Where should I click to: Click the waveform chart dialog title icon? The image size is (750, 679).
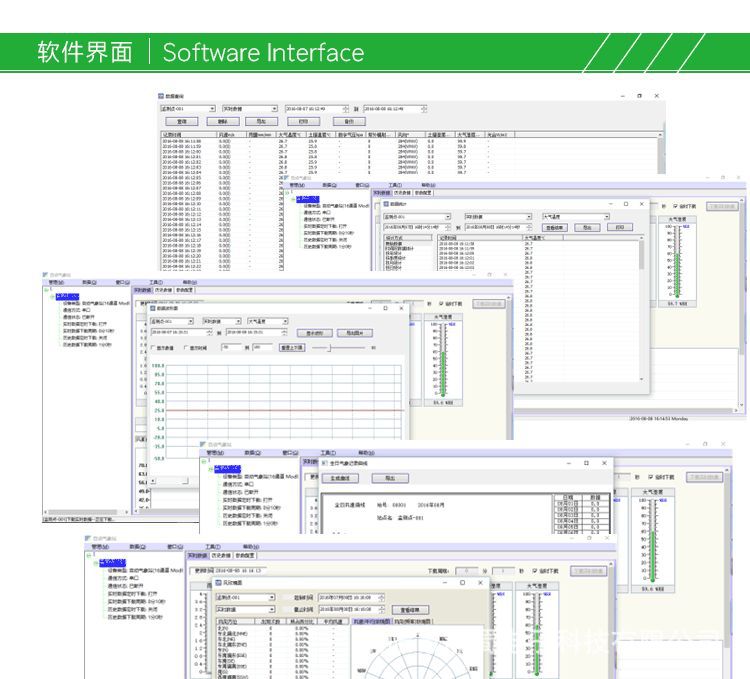pos(153,308)
